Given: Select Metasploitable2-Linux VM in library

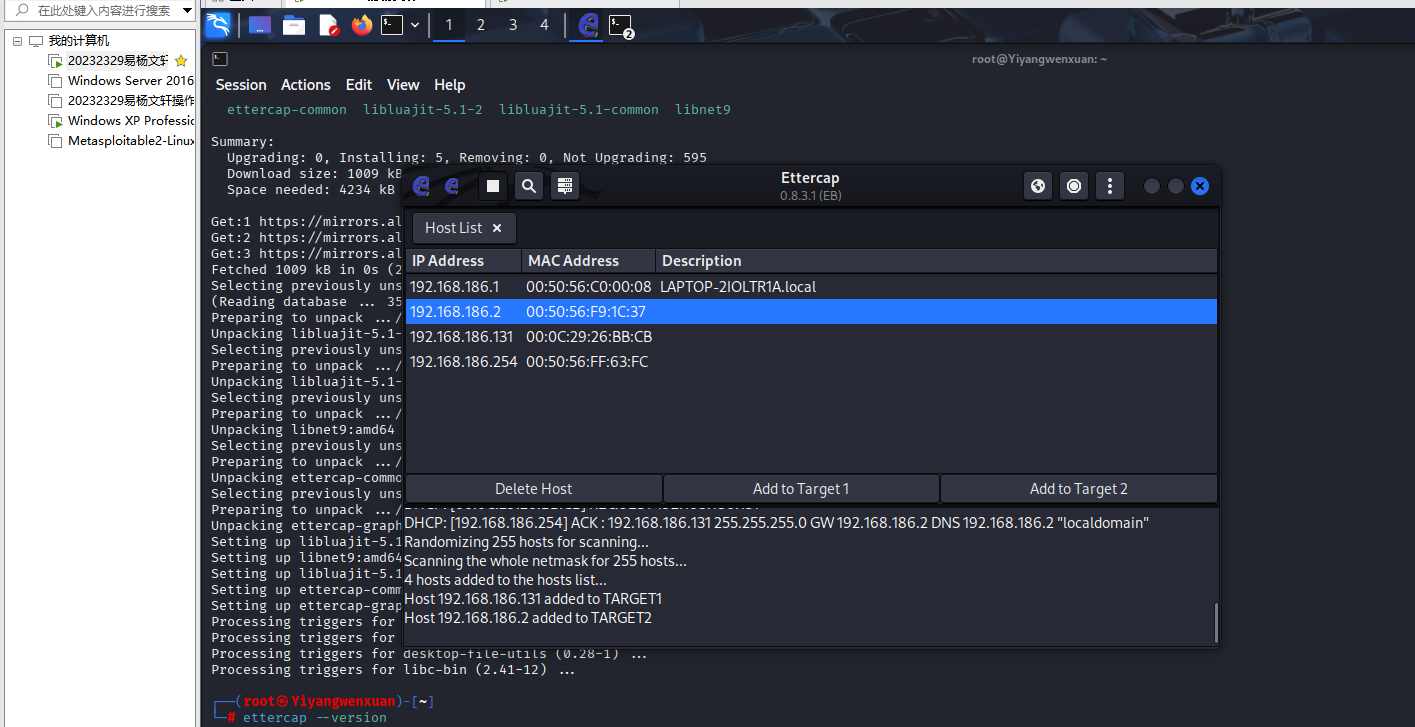Looking at the screenshot, I should (x=131, y=141).
